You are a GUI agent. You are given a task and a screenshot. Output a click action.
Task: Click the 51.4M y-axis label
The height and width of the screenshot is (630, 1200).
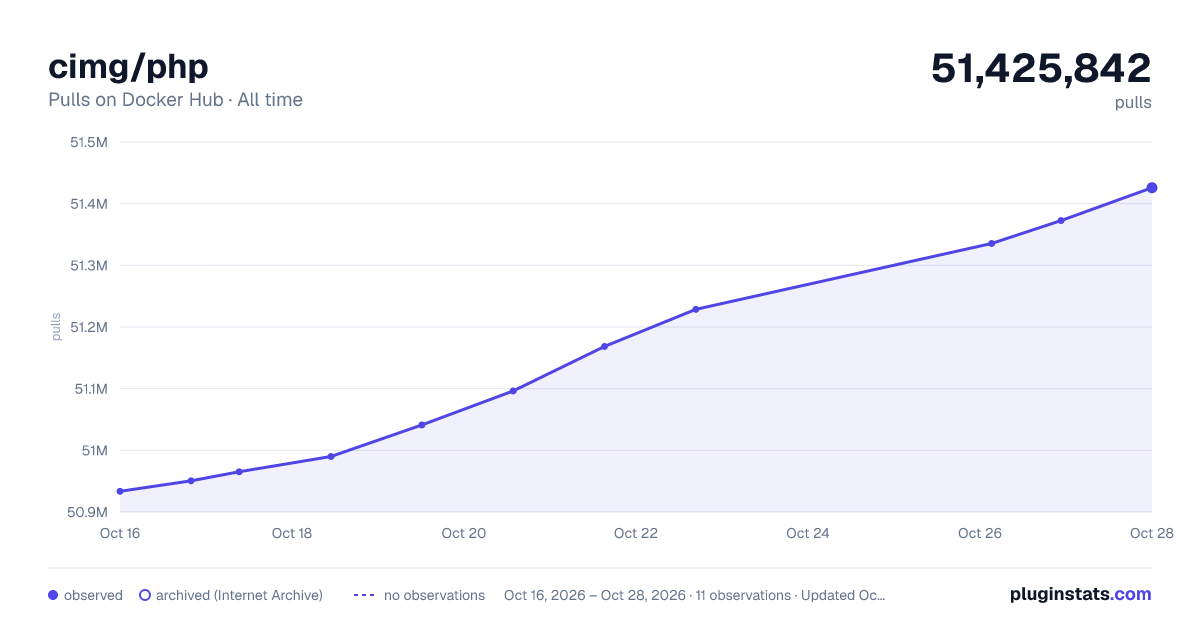coord(88,204)
